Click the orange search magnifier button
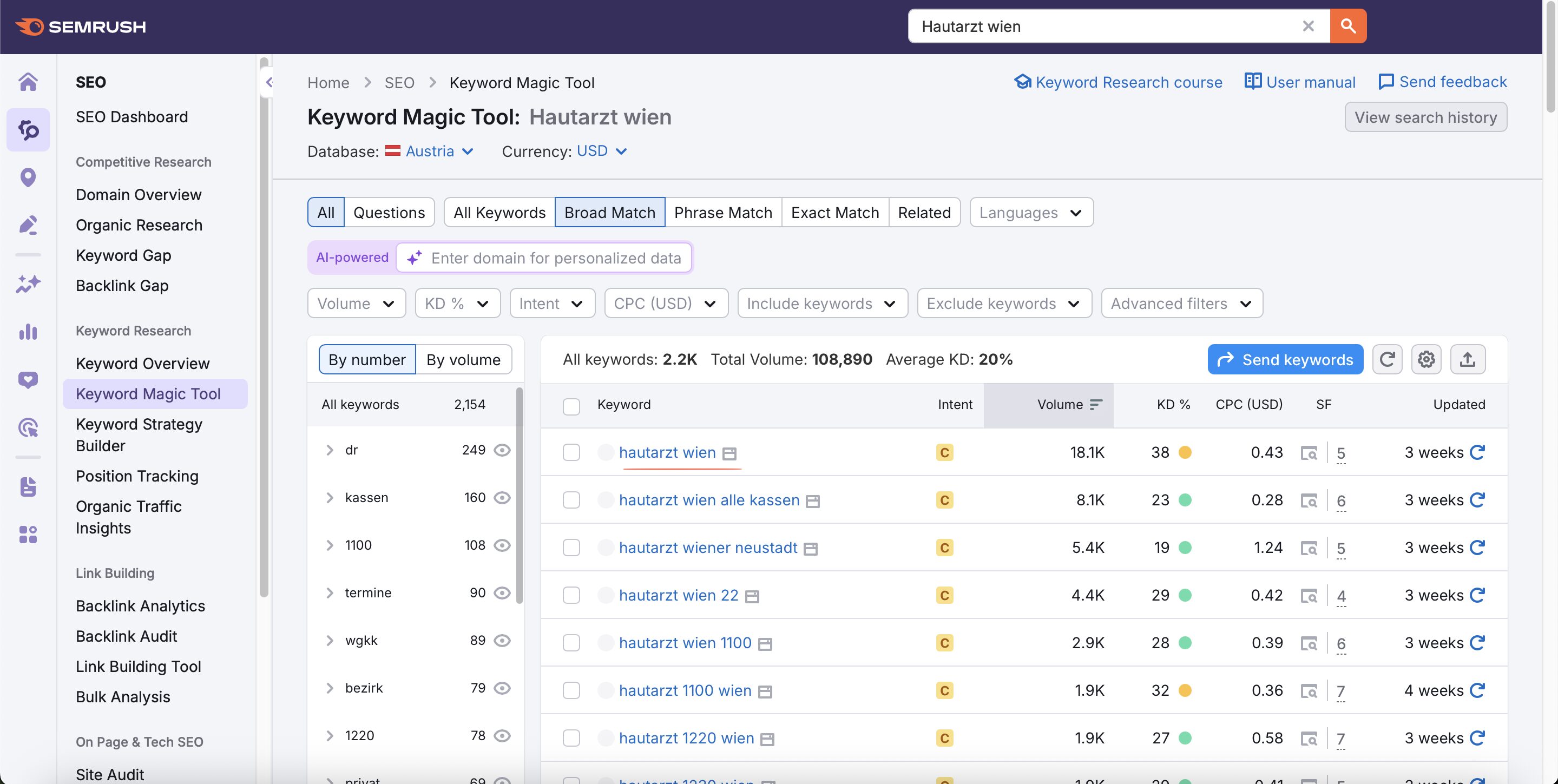 point(1347,26)
